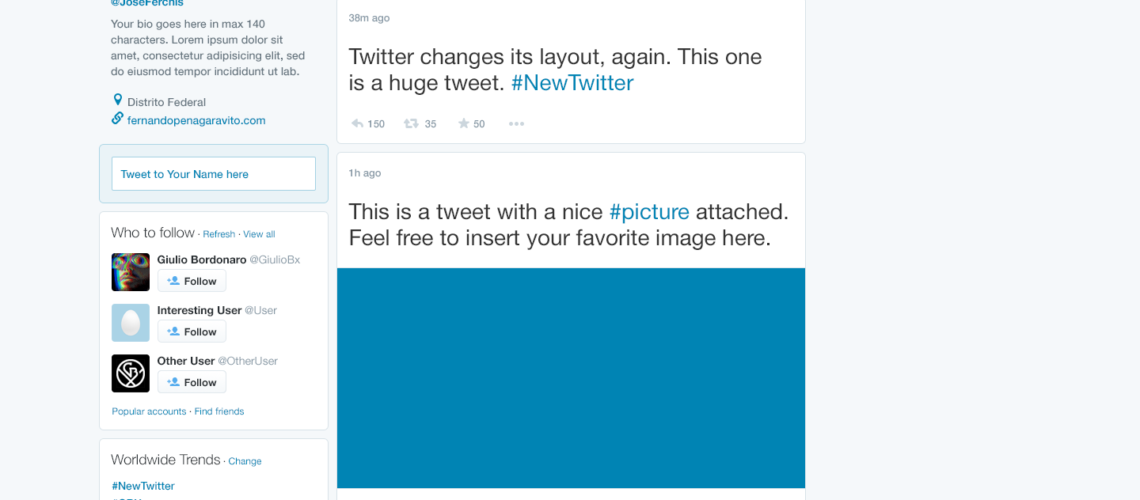
Task: Click the blue attached image in tweet
Action: [x=571, y=378]
